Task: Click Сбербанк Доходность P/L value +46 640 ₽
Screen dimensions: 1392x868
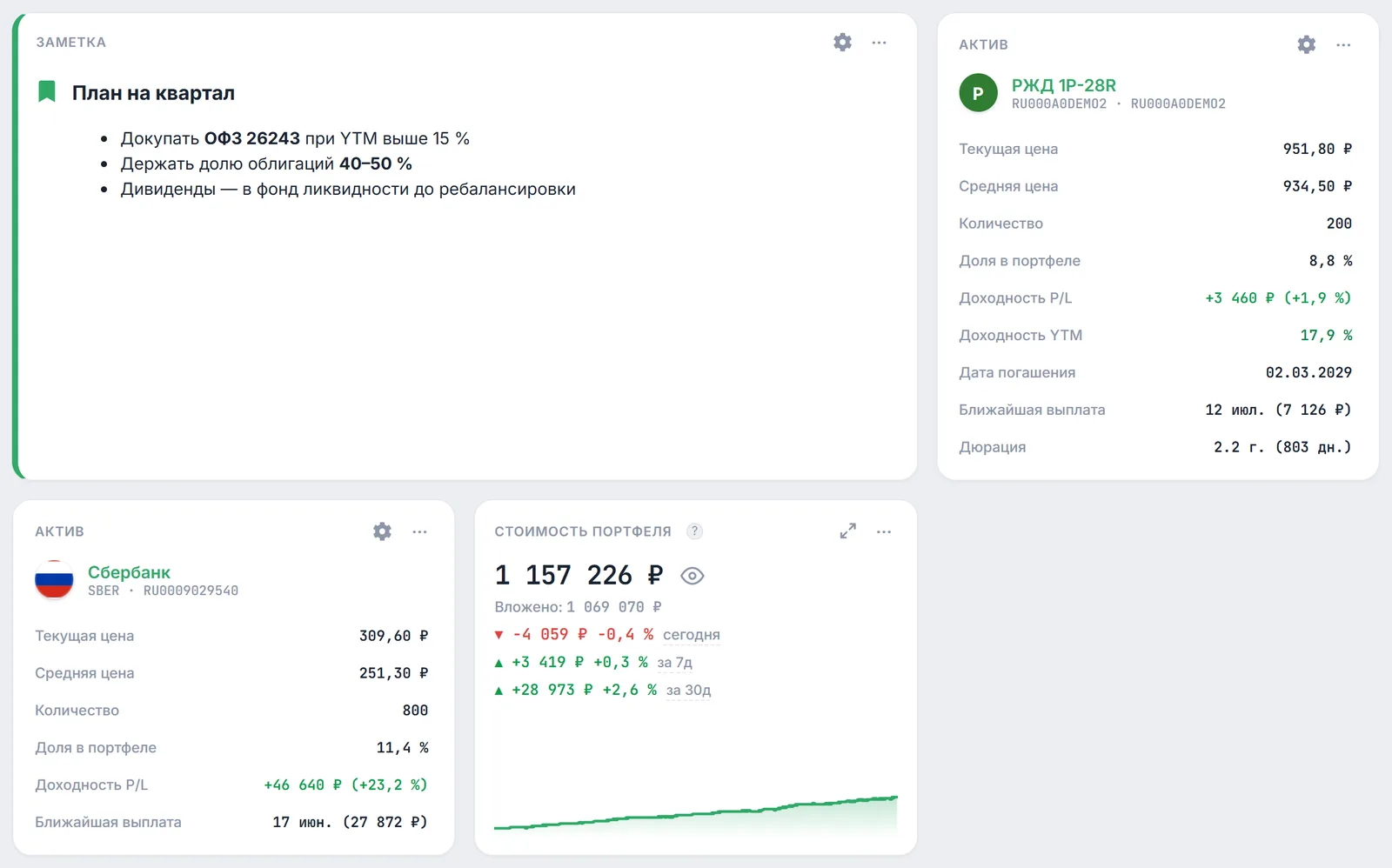Action: pyautogui.click(x=345, y=785)
